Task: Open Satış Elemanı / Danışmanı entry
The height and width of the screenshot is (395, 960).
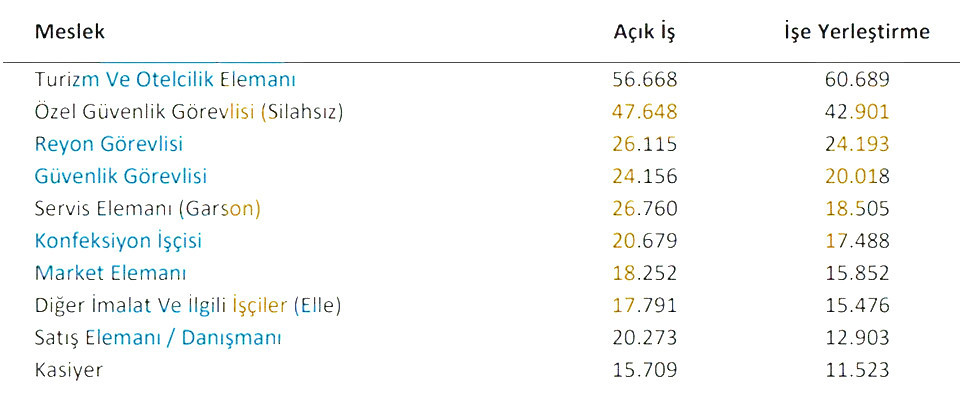Action: 158,338
